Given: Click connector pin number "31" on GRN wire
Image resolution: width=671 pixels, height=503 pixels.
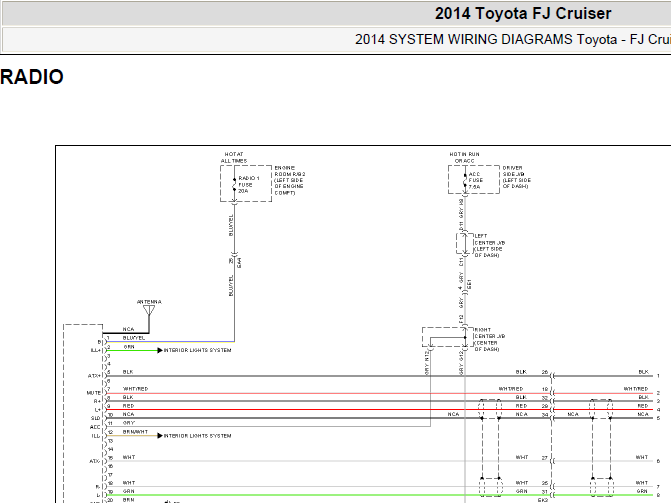Looking at the screenshot, I should click(x=545, y=491).
